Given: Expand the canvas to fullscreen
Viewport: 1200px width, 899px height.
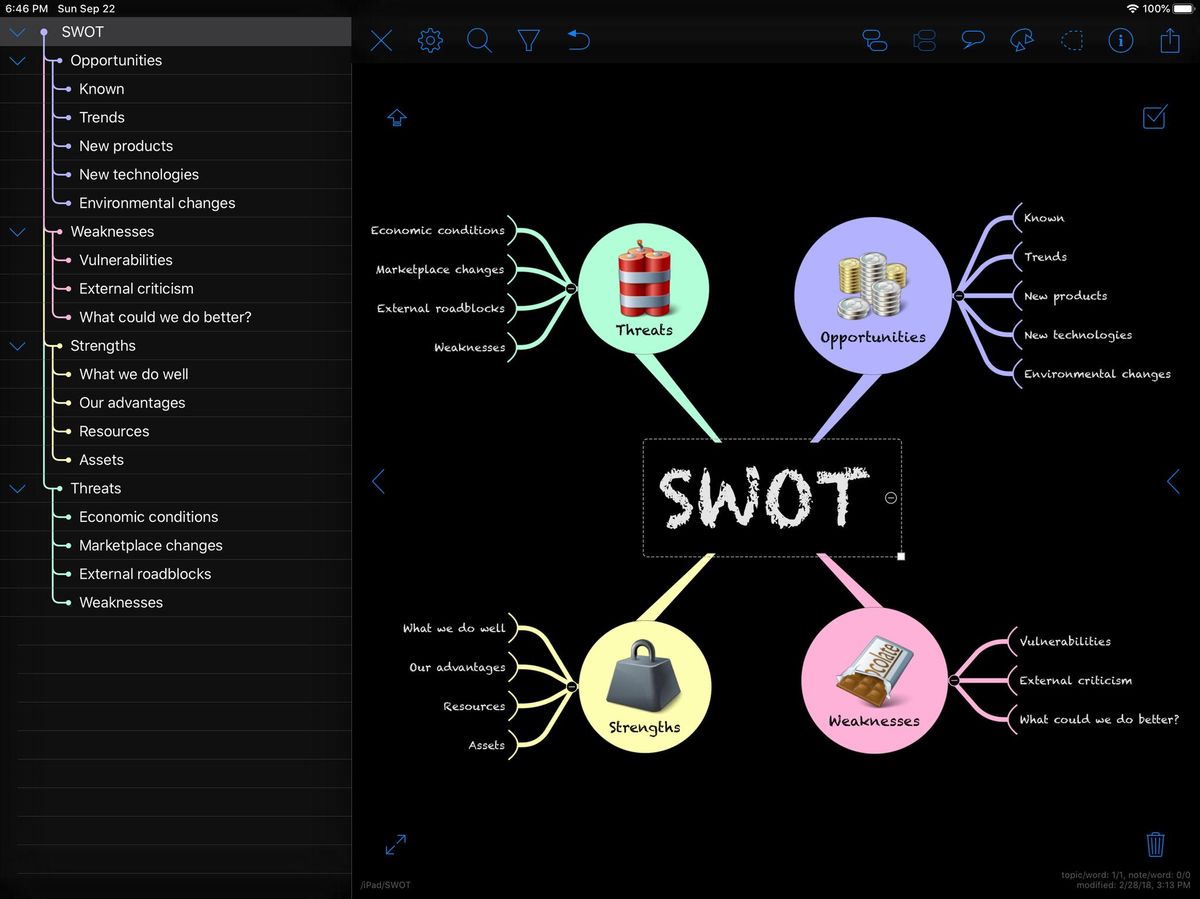Looking at the screenshot, I should 396,844.
